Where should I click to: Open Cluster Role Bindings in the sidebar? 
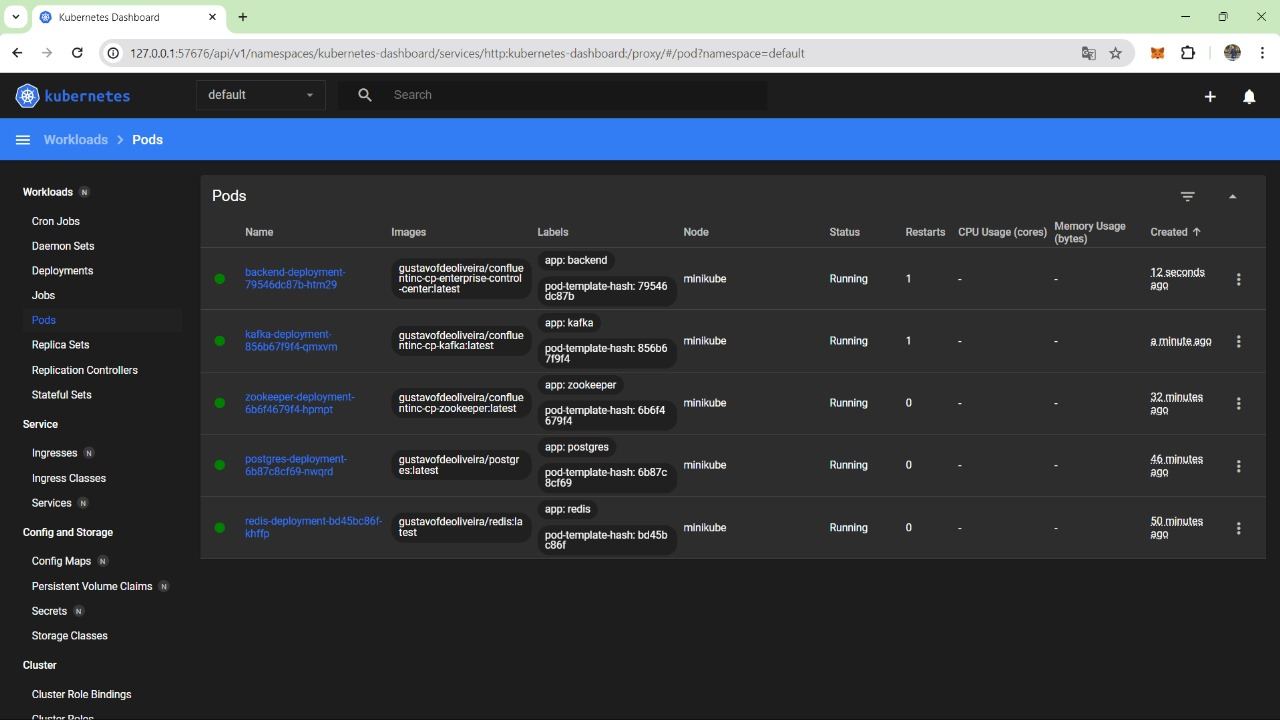[x=82, y=694]
